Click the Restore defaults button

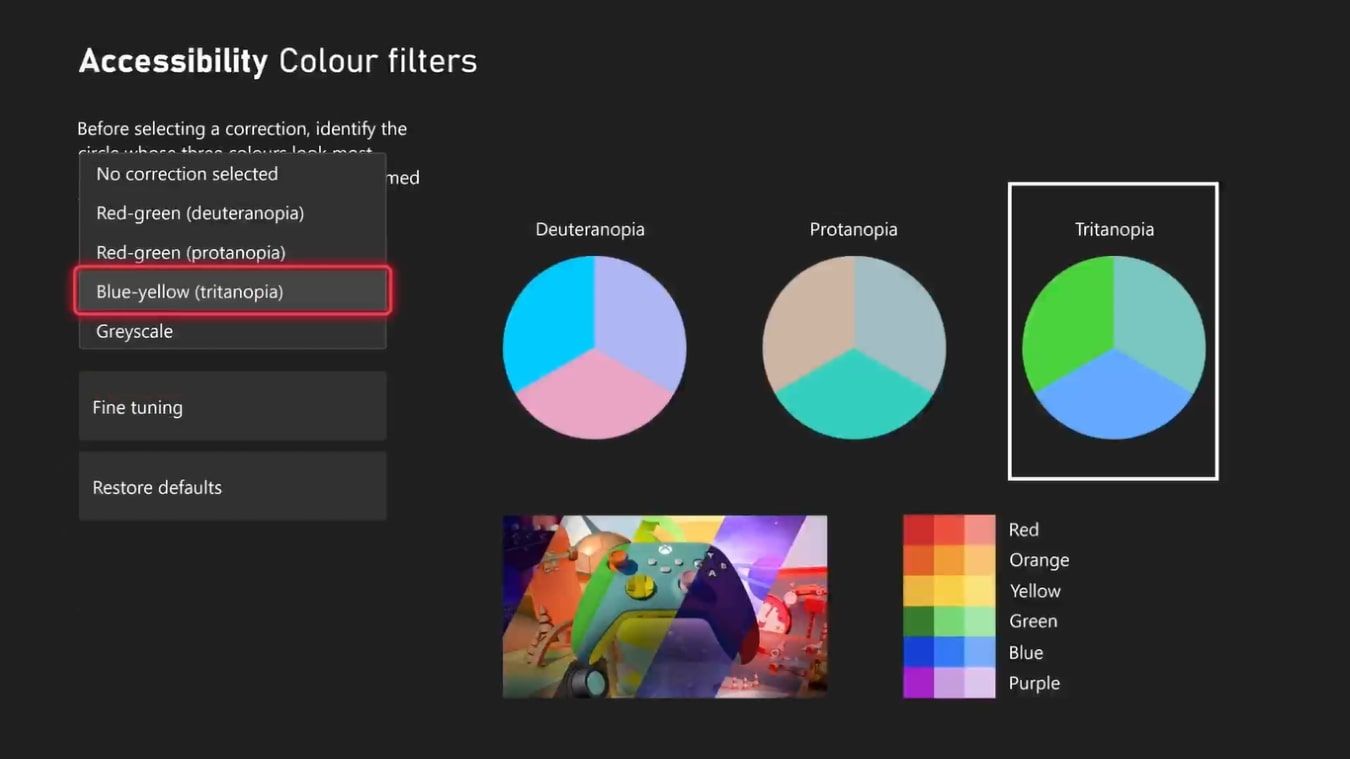[232, 486]
